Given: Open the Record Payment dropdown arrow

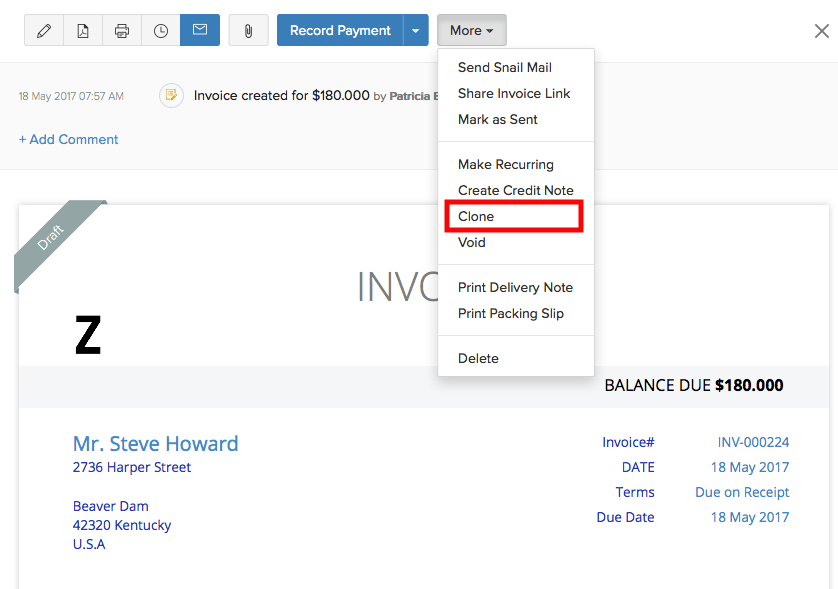Looking at the screenshot, I should coord(416,30).
